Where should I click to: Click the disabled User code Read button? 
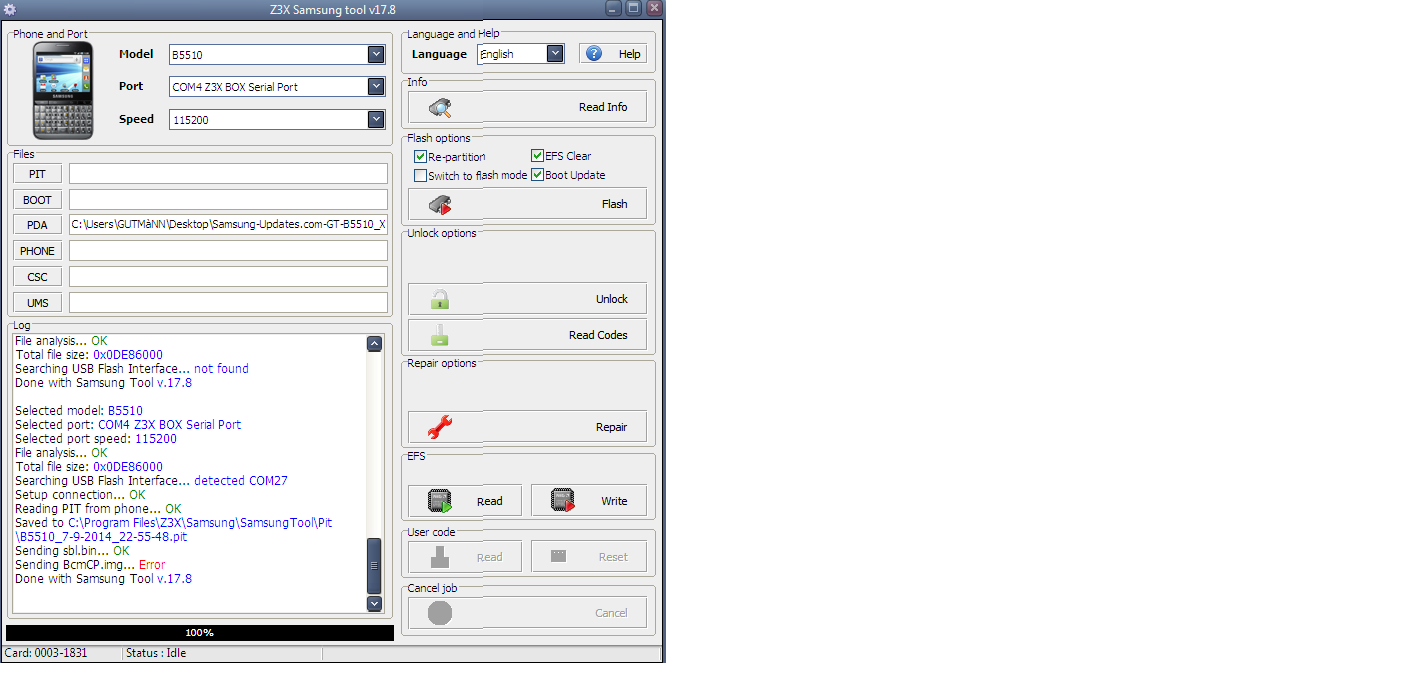465,557
